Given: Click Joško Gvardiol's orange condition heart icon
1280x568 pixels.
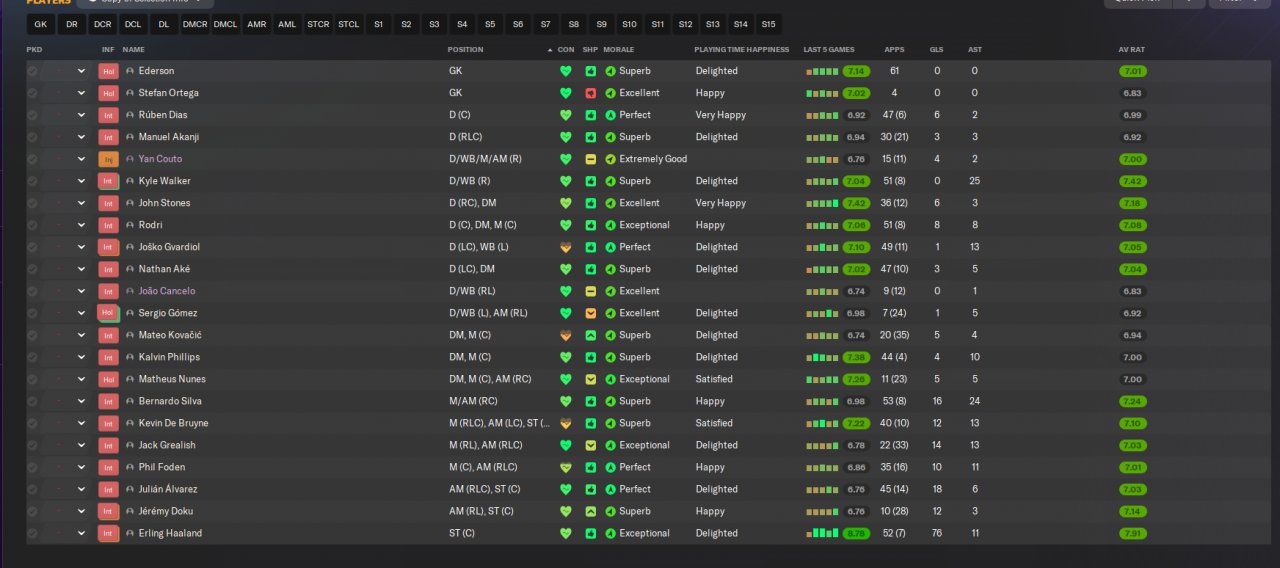Looking at the screenshot, I should (x=565, y=247).
